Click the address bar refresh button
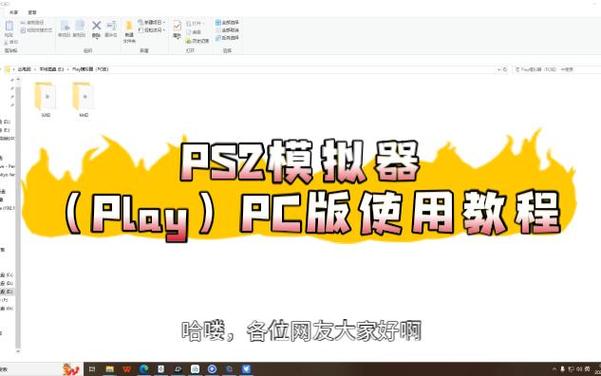Screen dimensions: 601x376 [505, 69]
